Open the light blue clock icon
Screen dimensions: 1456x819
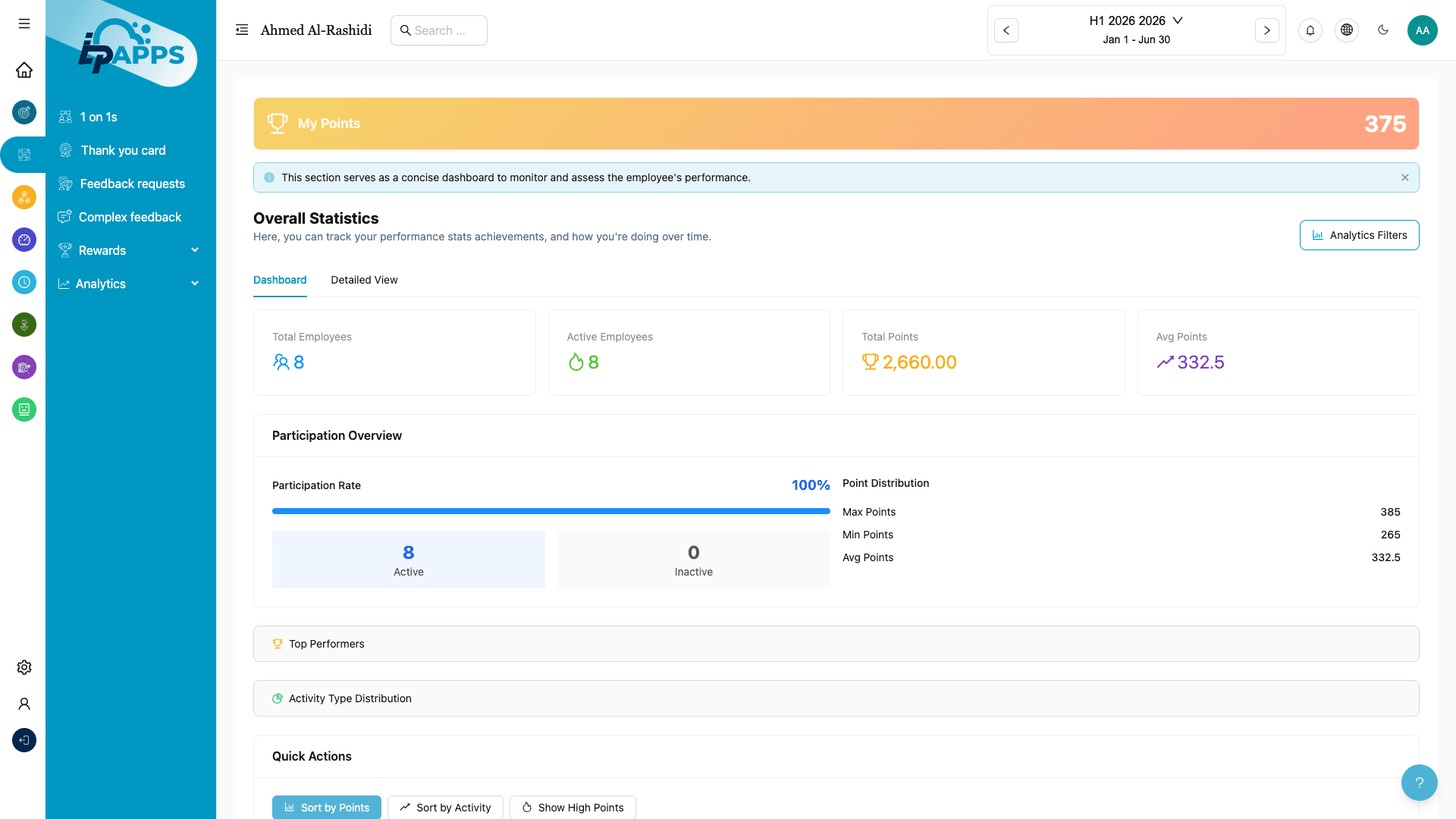[24, 282]
